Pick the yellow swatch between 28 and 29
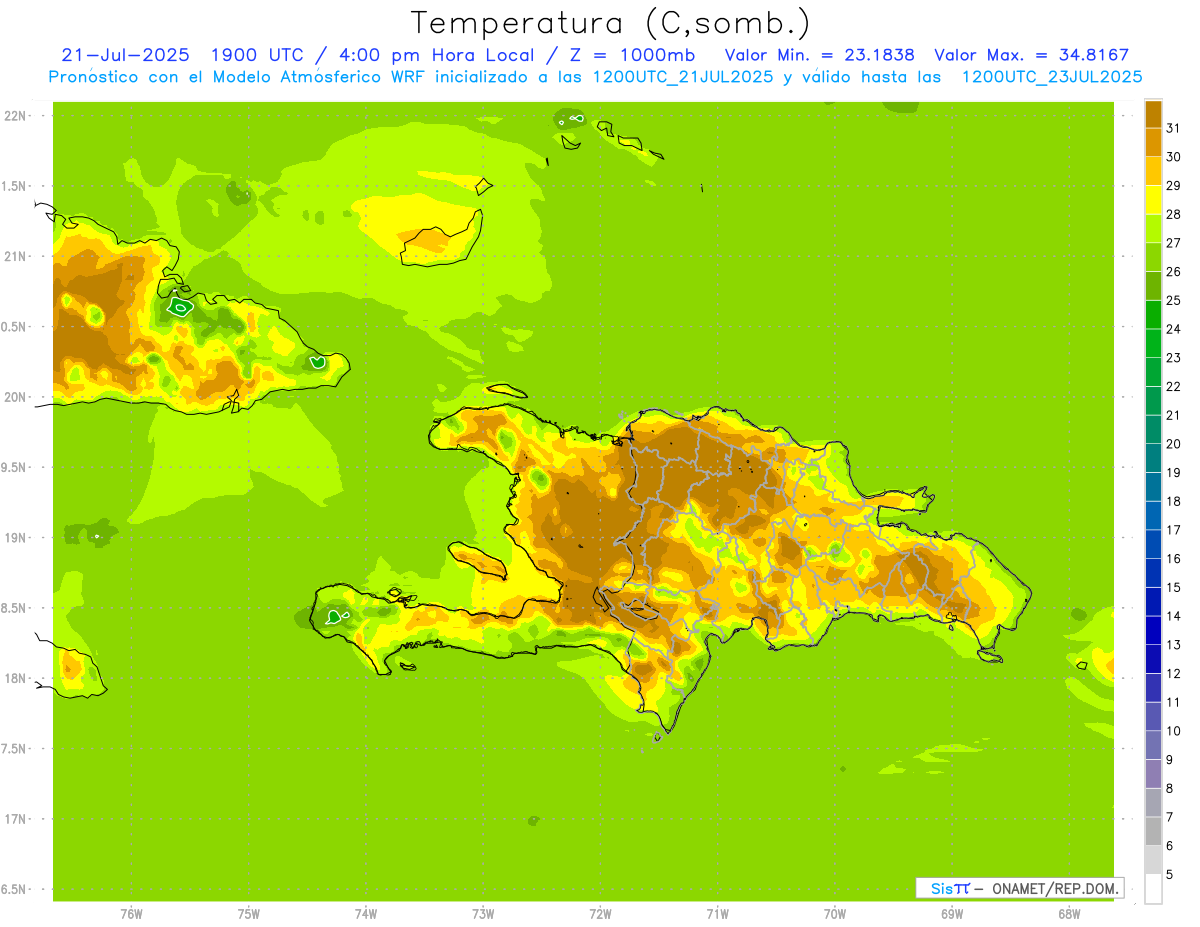Image resolution: width=1200 pixels, height=927 pixels. click(1153, 200)
